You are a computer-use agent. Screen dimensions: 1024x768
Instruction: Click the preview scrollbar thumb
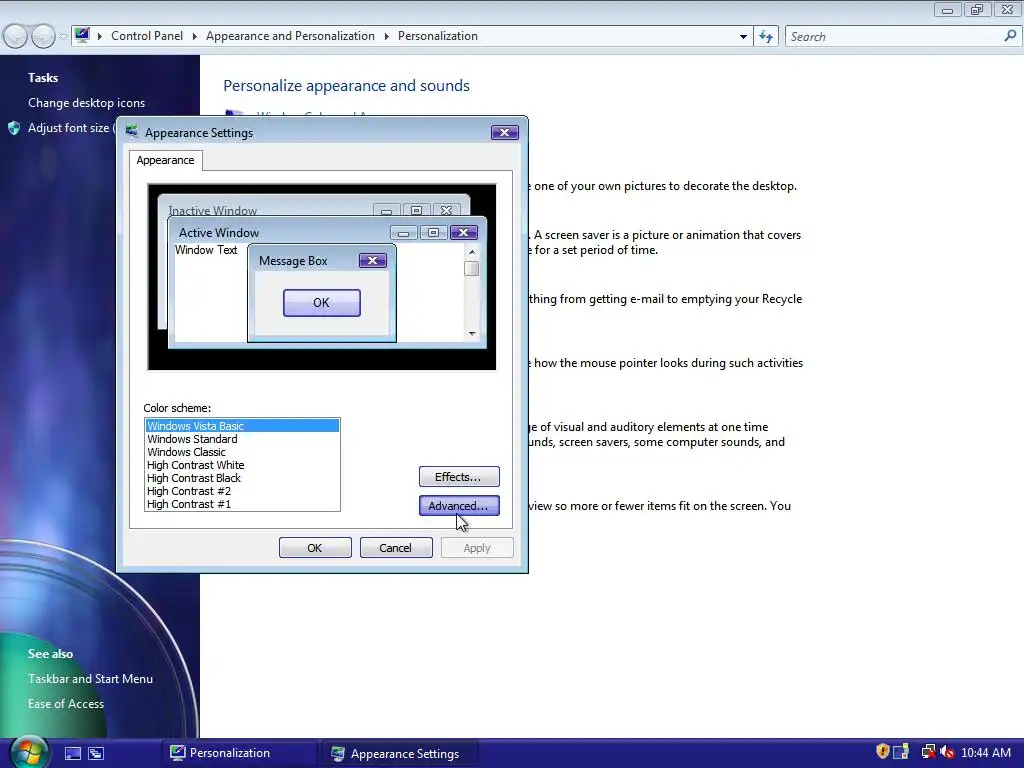(472, 268)
